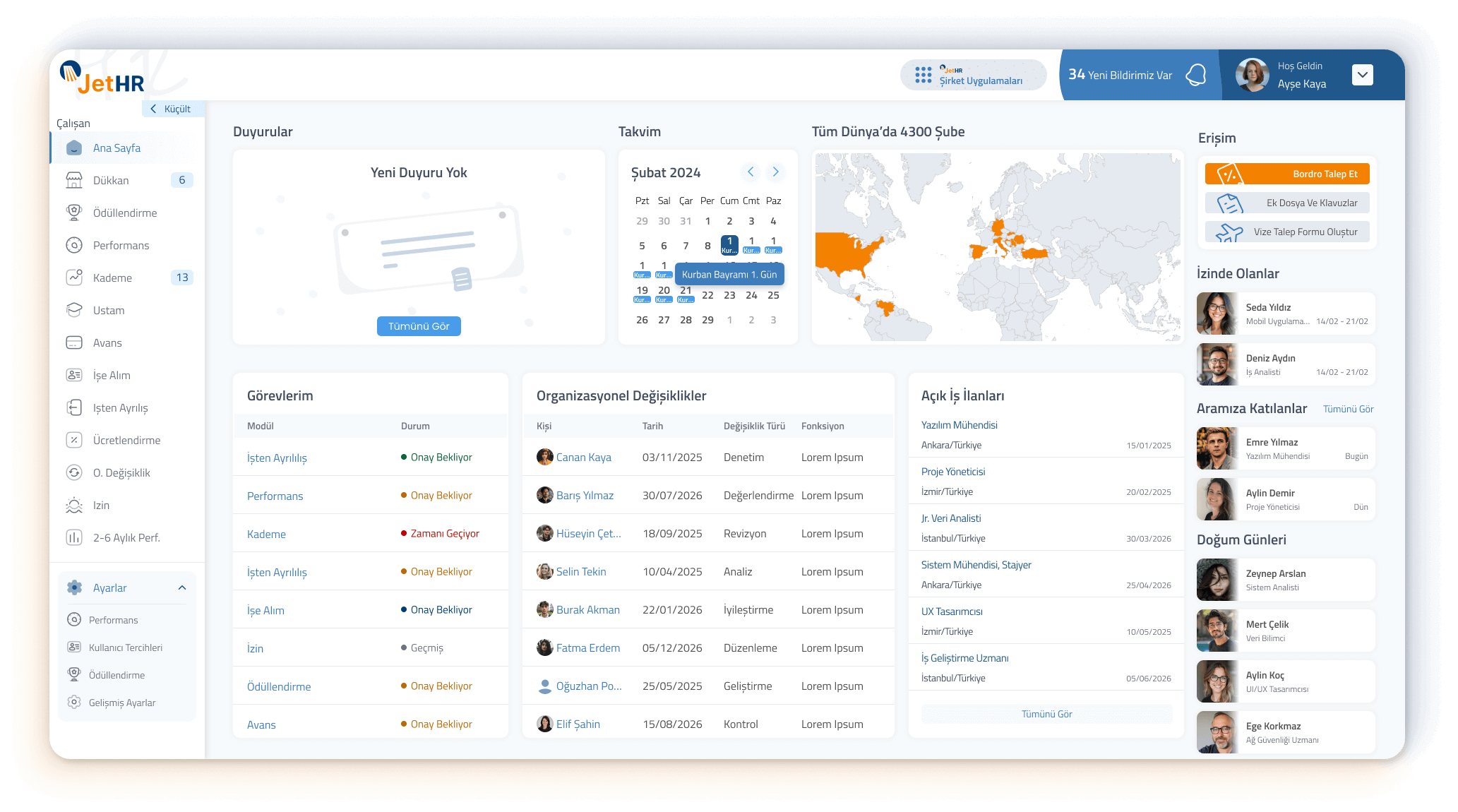
Task: Click the İzin sun icon in sidebar
Action: pyautogui.click(x=74, y=505)
